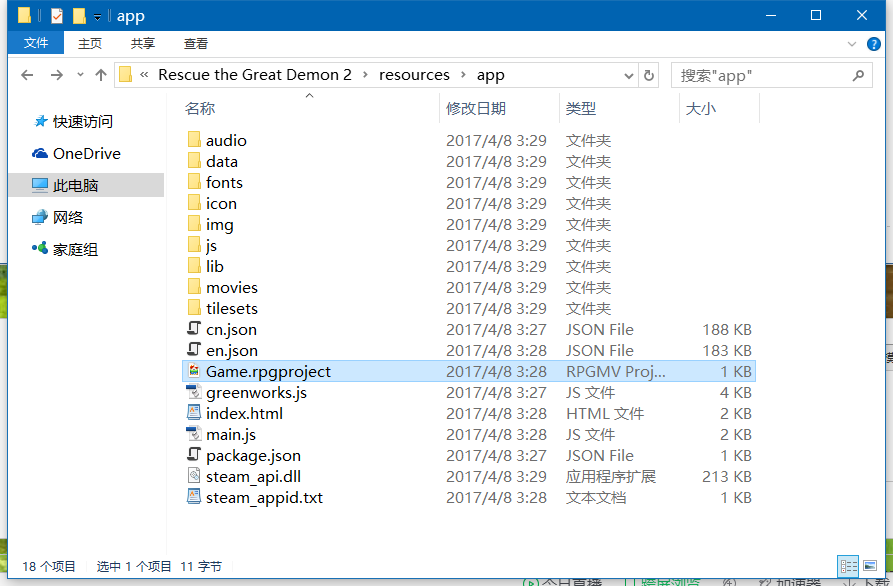Go to Rescue the Great Demon 2 breadcrumb
893x586 pixels.
[x=255, y=75]
